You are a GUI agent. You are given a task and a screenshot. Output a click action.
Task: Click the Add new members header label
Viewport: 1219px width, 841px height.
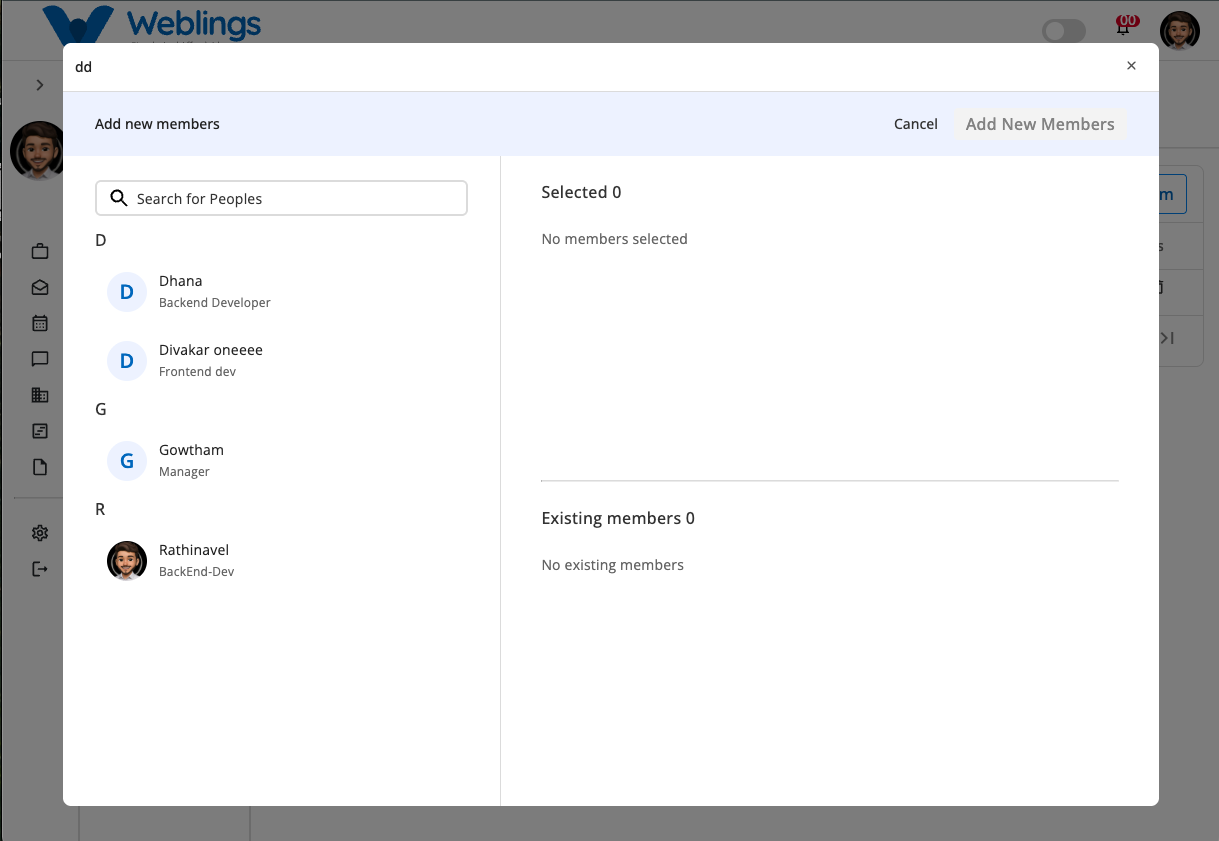click(x=157, y=124)
